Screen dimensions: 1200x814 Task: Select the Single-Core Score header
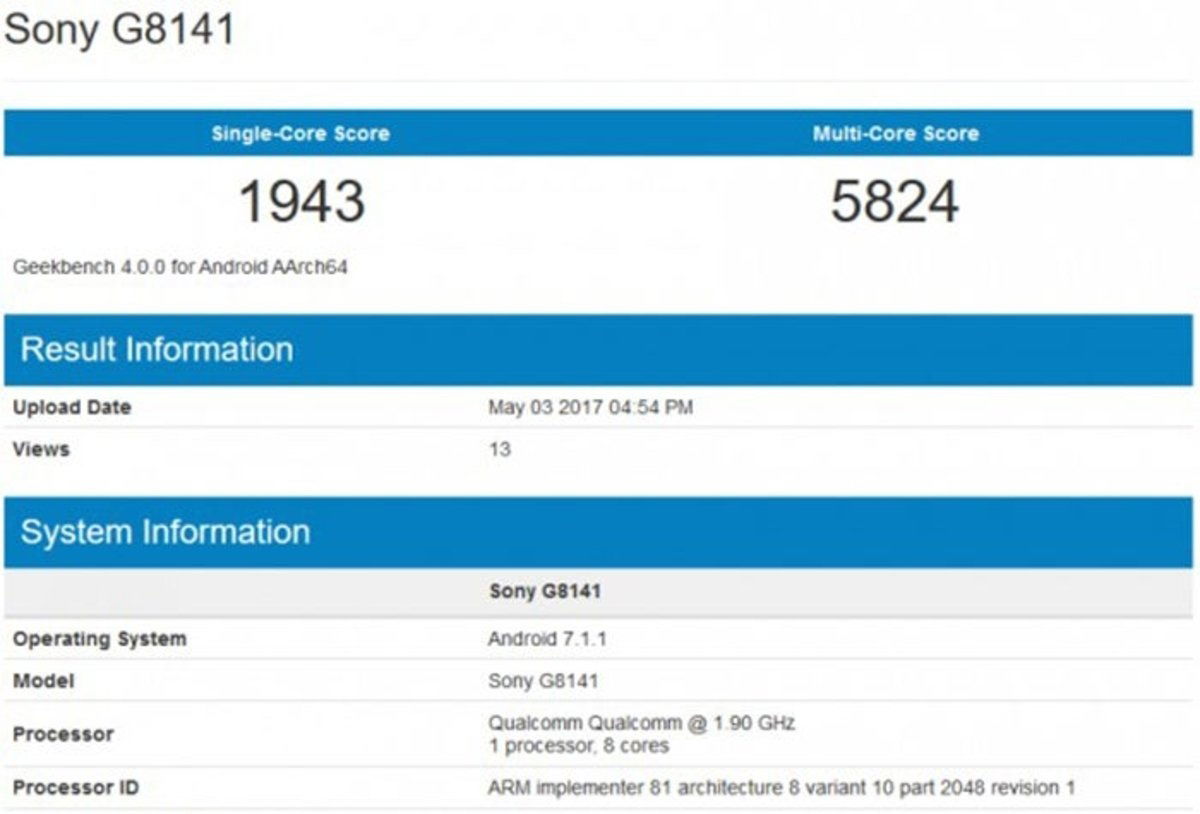(301, 133)
